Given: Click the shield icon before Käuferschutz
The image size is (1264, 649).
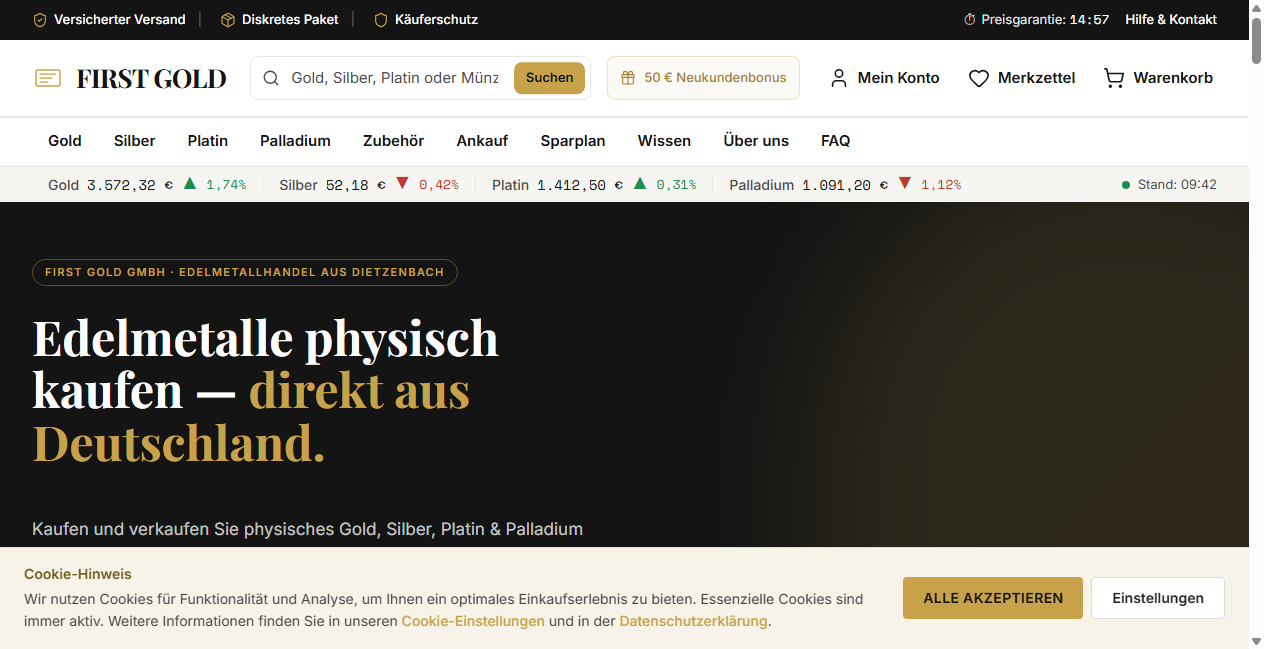Looking at the screenshot, I should tap(381, 20).
